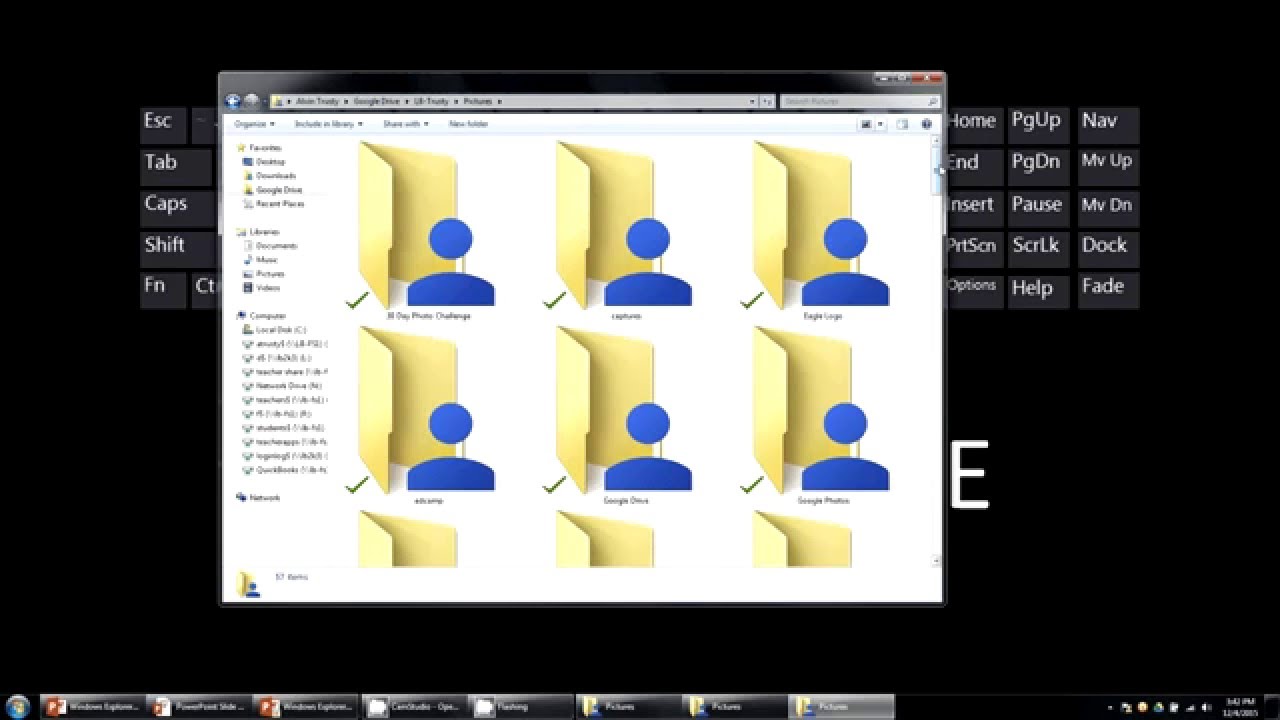Open Recent Places under Favorites
The height and width of the screenshot is (720, 1280).
tap(274, 203)
